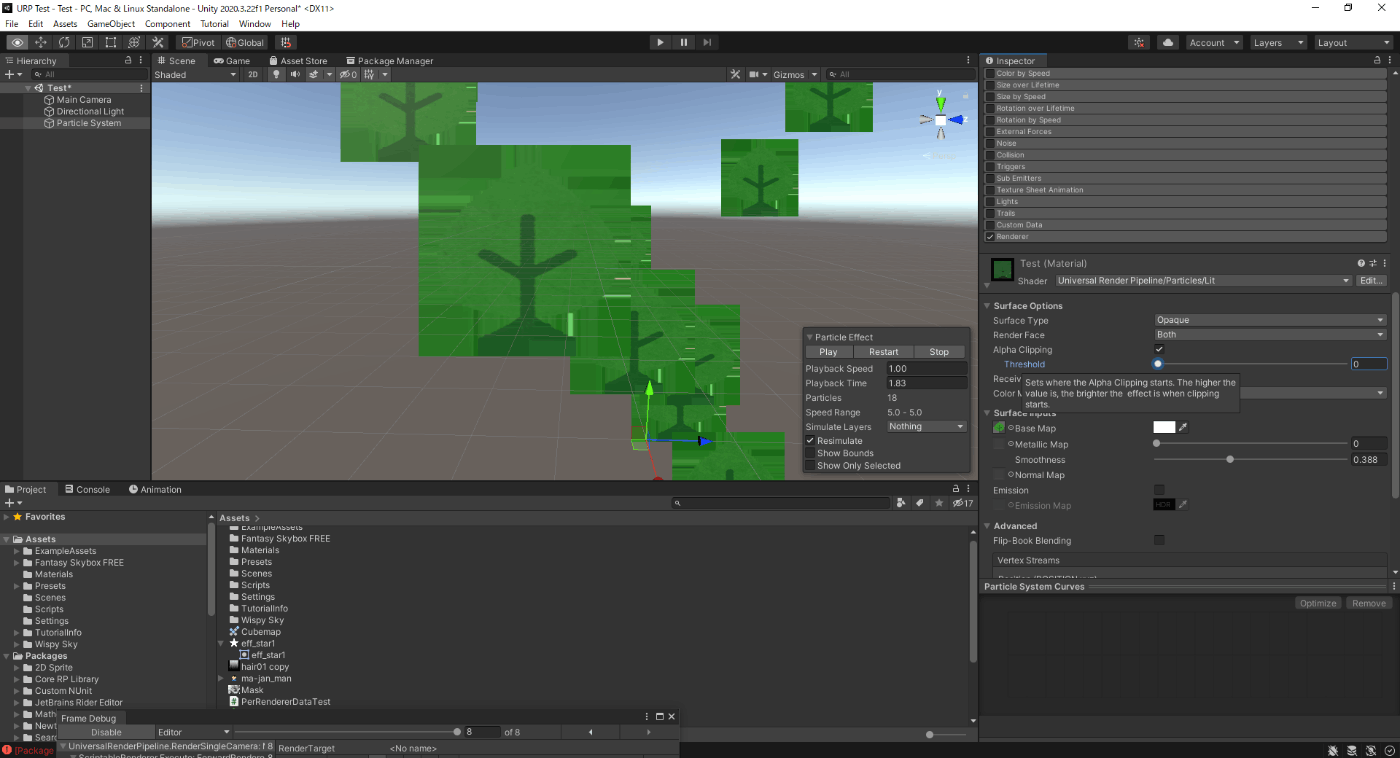The width and height of the screenshot is (1400, 758).
Task: Open the Shader selection dropdown
Action: [x=1204, y=281]
